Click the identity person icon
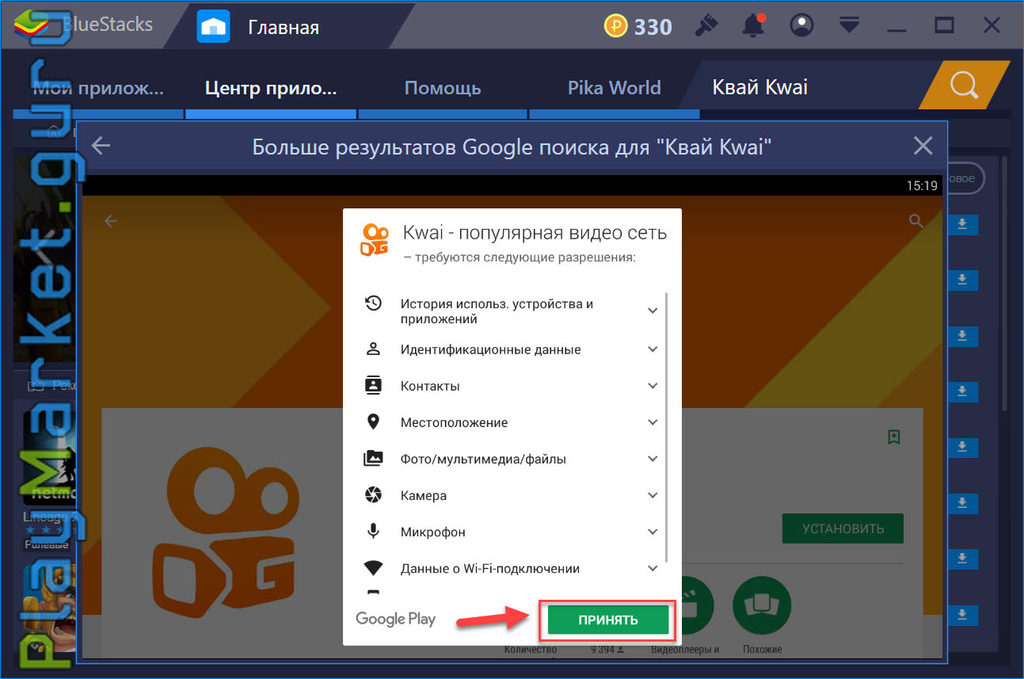This screenshot has width=1024, height=679. pos(373,349)
